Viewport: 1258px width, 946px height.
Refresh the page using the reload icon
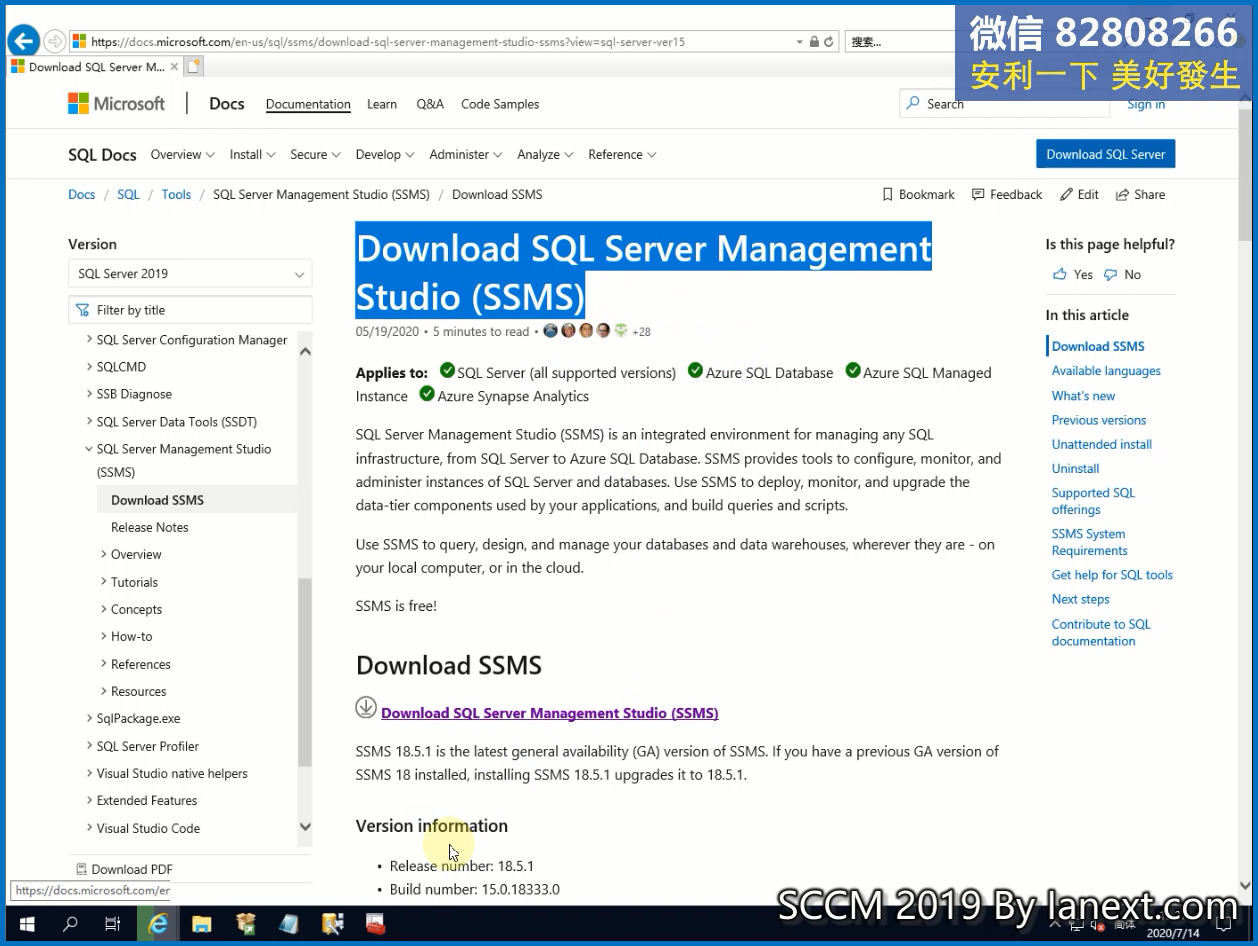click(x=829, y=42)
